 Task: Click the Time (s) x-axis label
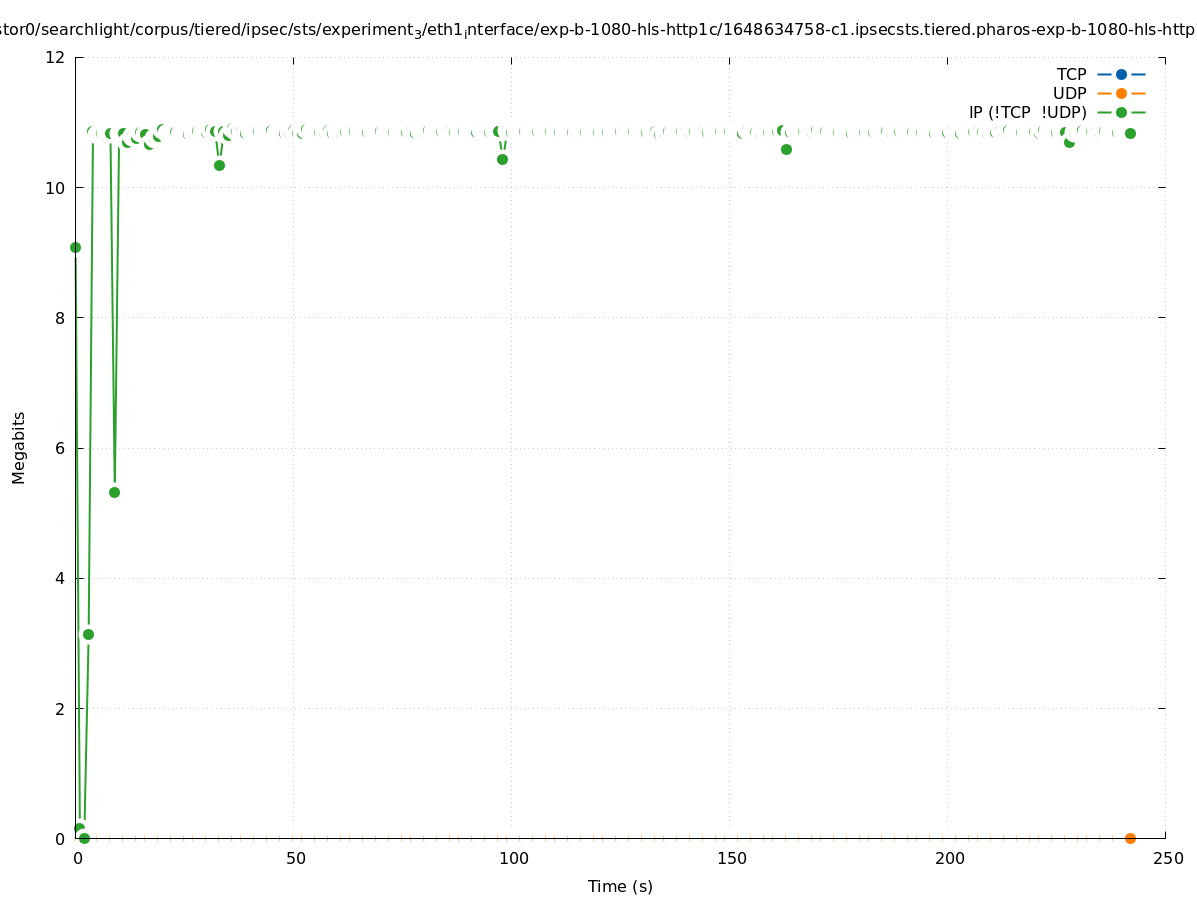coord(620,886)
